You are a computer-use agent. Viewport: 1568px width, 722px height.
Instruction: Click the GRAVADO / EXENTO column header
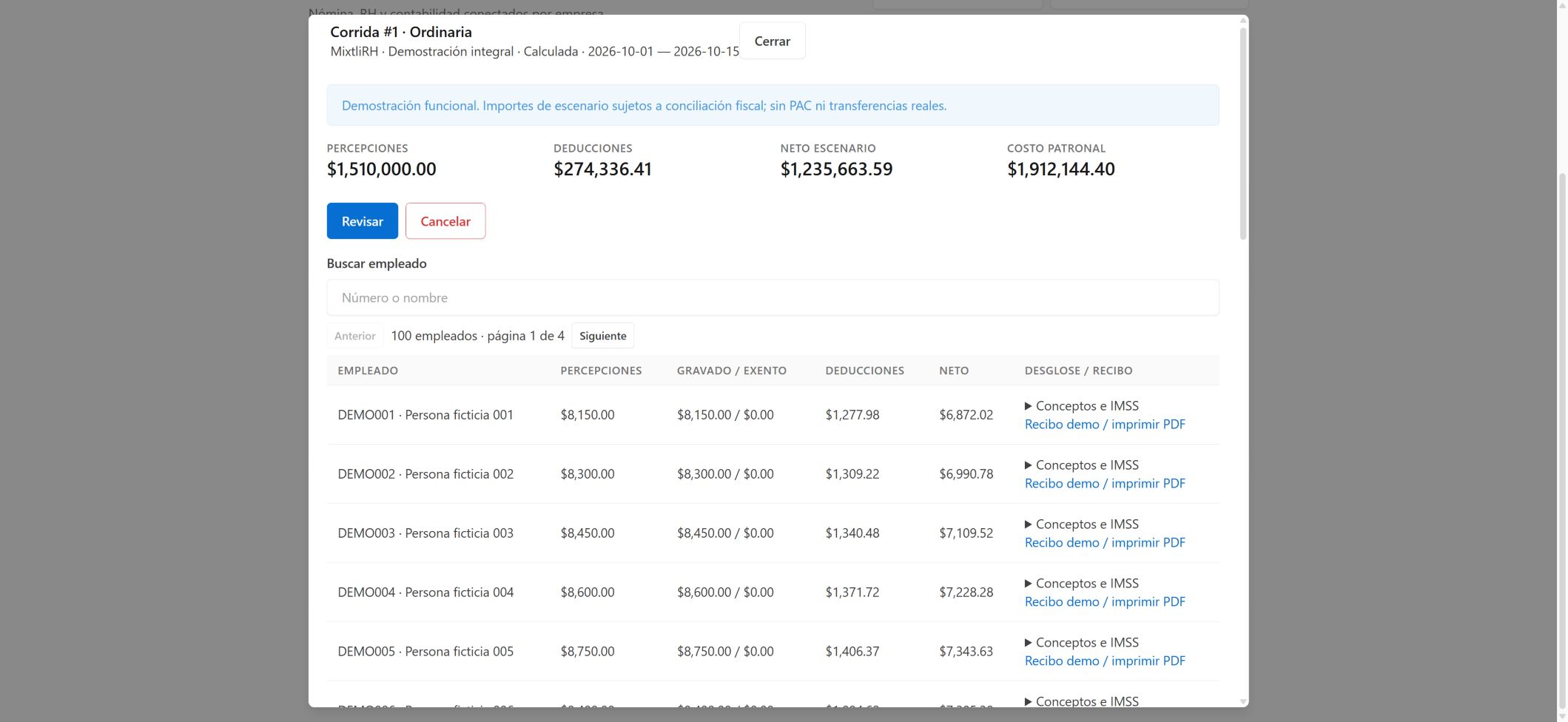click(x=731, y=371)
